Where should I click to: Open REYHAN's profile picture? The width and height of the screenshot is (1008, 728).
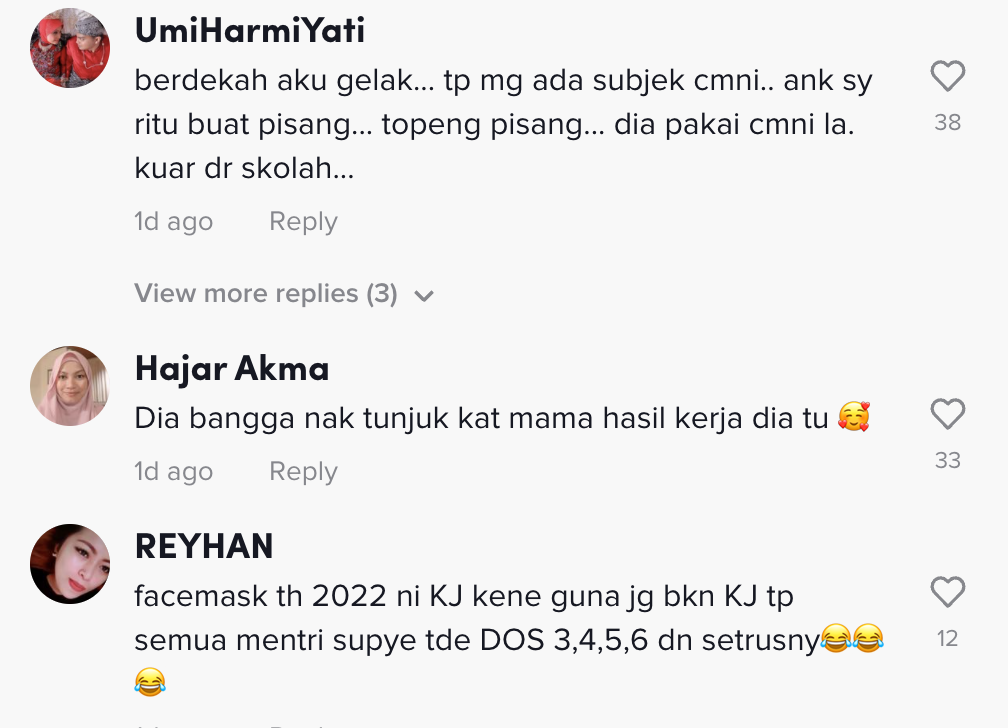70,564
